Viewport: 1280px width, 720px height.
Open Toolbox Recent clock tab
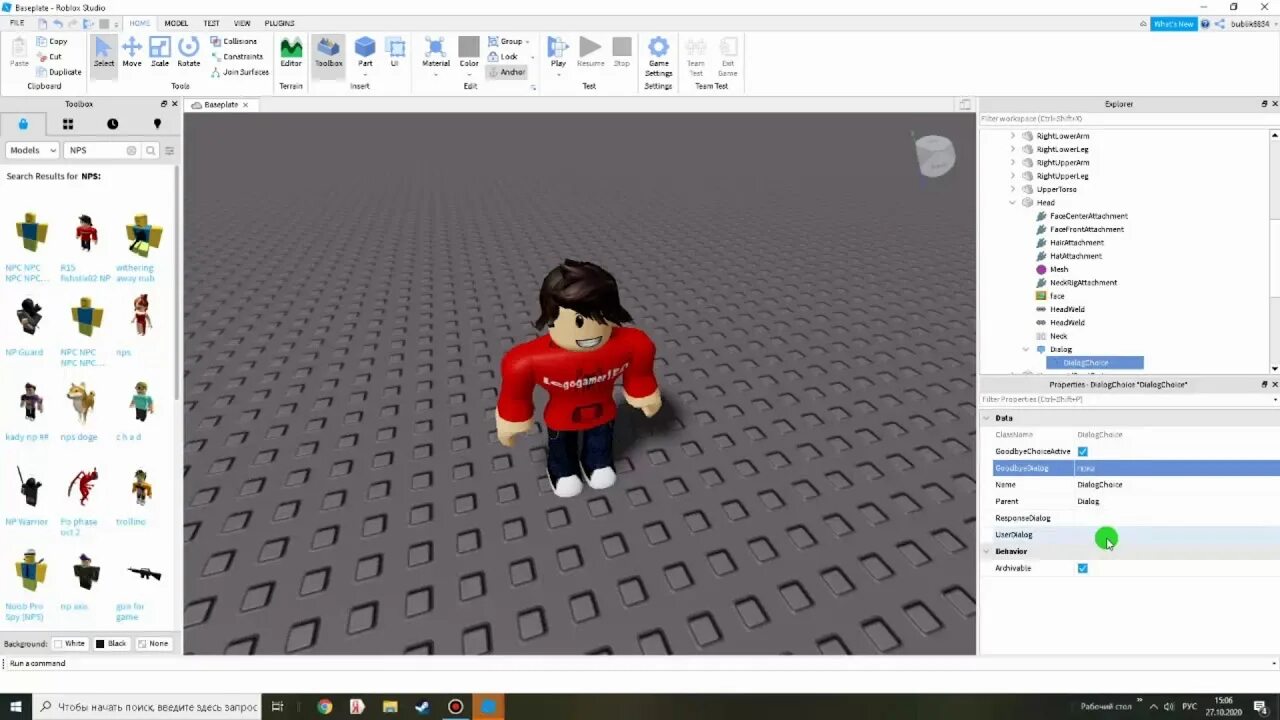(x=112, y=124)
